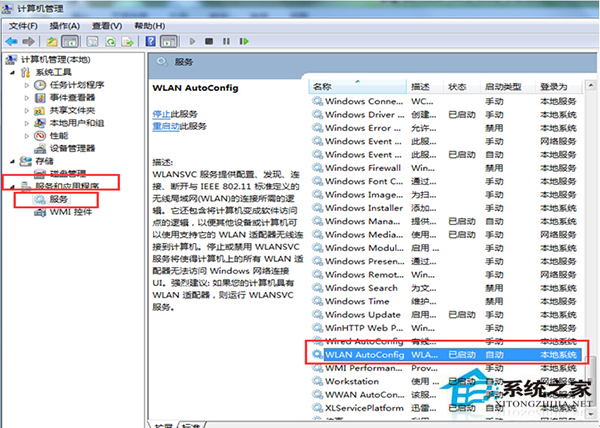Pause the service with the pause icon
This screenshot has width=600, height=428.
click(x=227, y=41)
